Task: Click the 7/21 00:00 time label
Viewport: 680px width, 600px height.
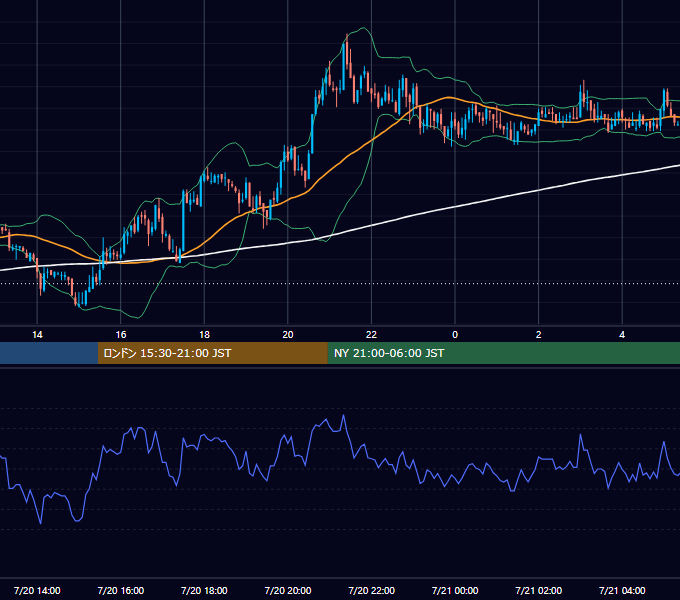Action: (455, 590)
